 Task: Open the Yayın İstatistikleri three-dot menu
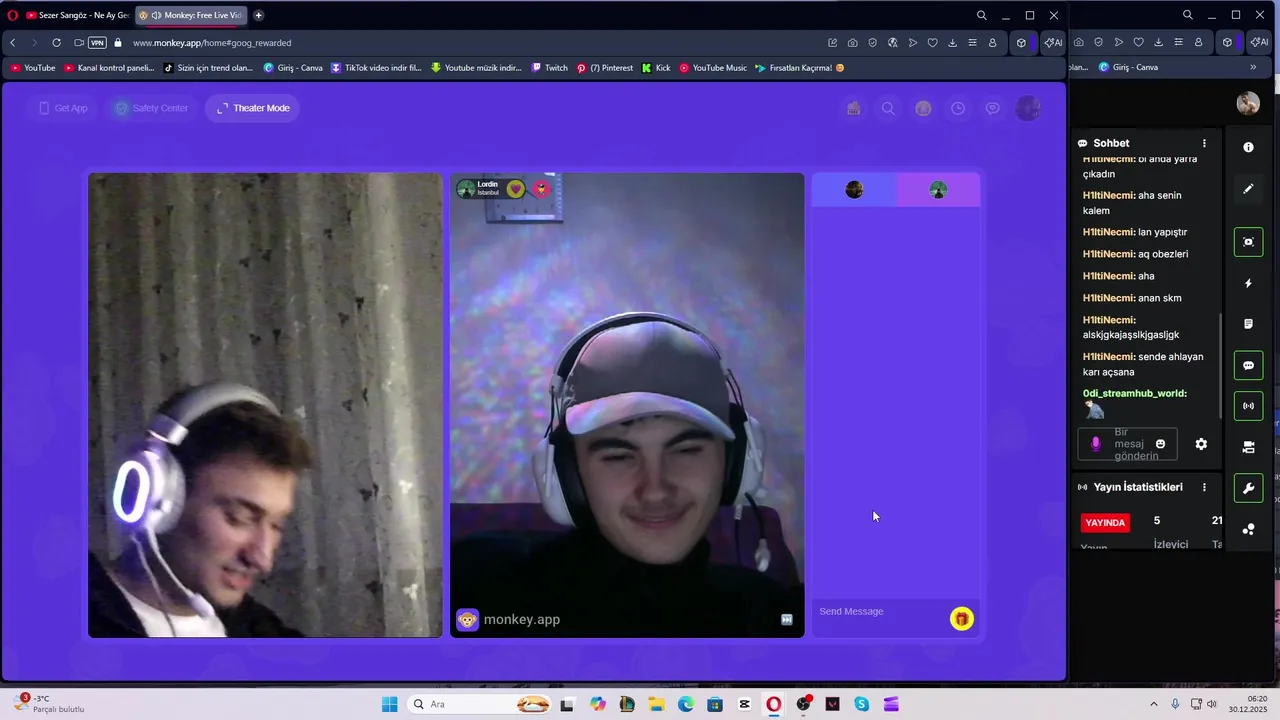[1204, 487]
